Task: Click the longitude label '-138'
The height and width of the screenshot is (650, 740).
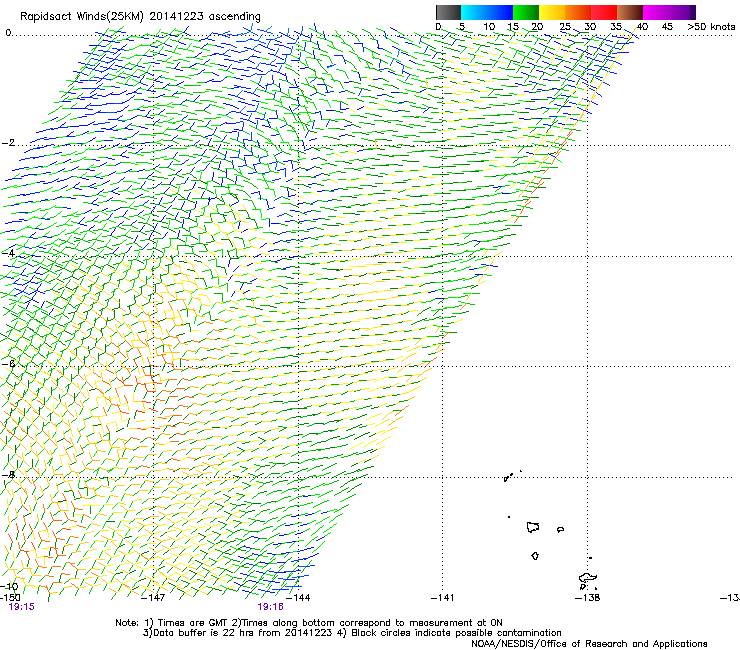Action: (588, 598)
